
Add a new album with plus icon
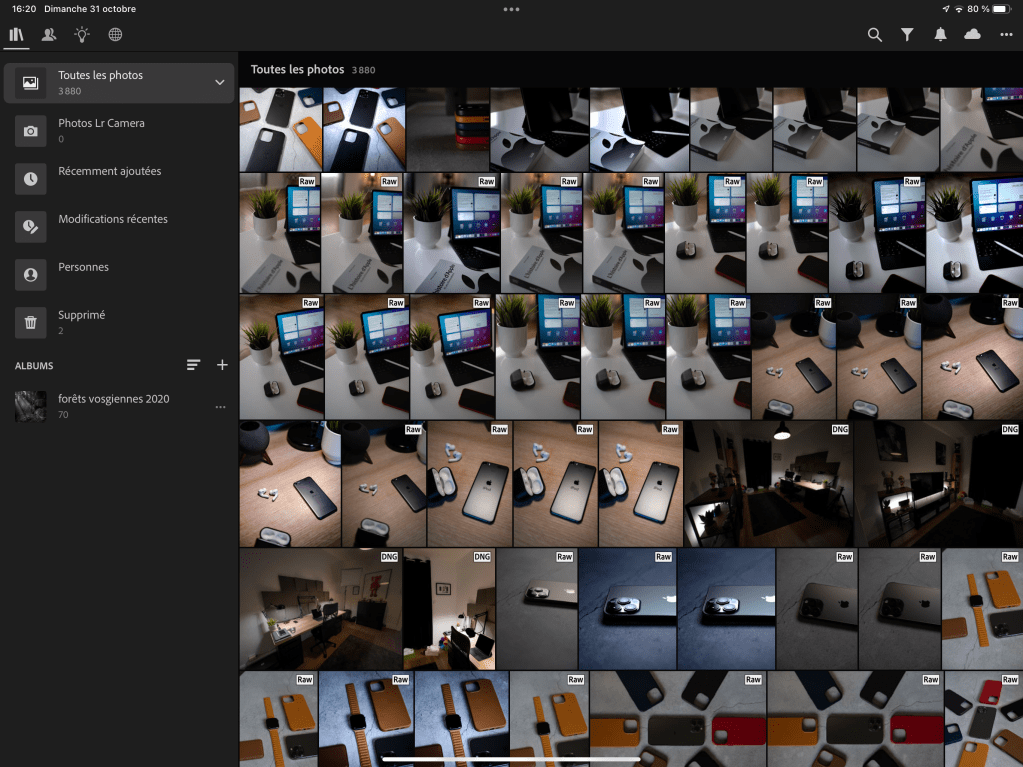point(222,366)
